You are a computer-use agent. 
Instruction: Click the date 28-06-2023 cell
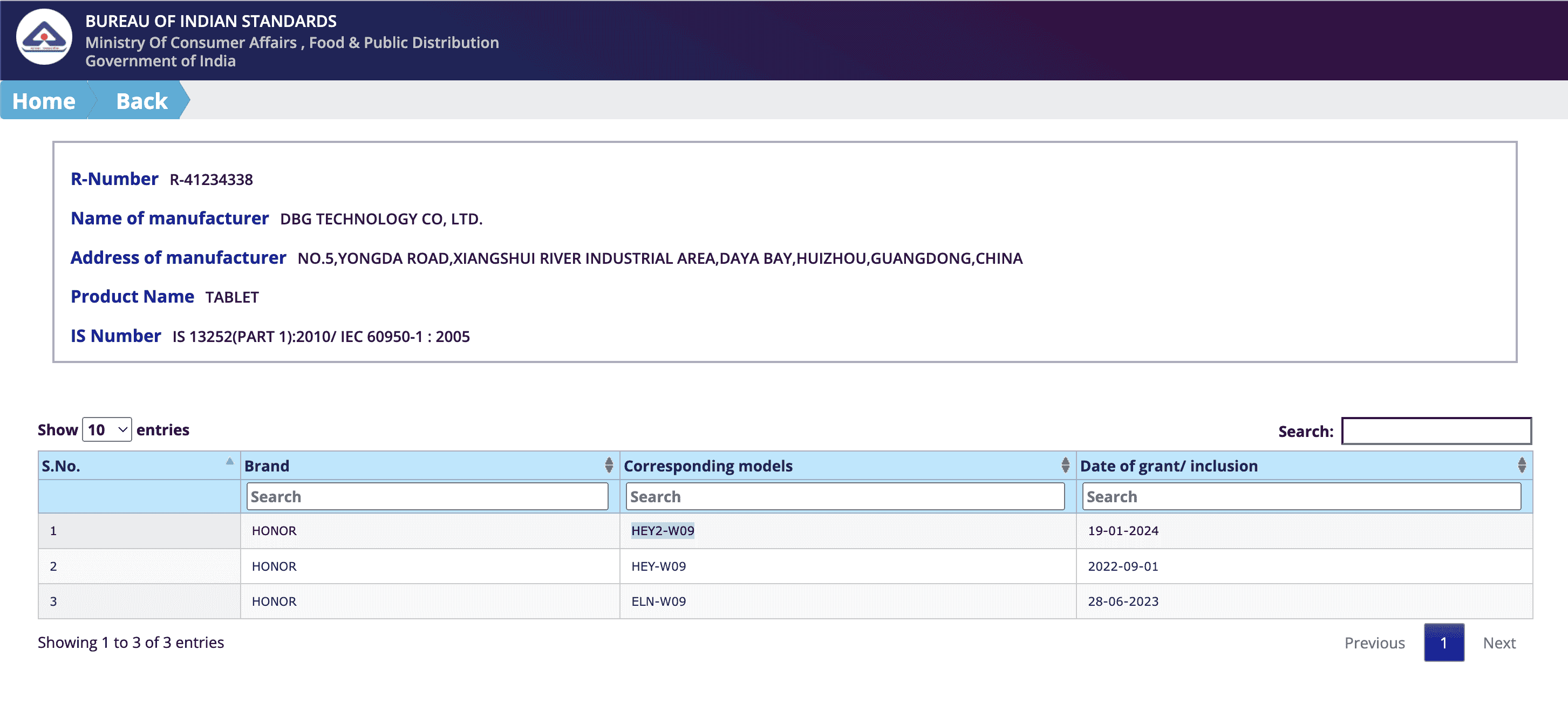[1122, 601]
